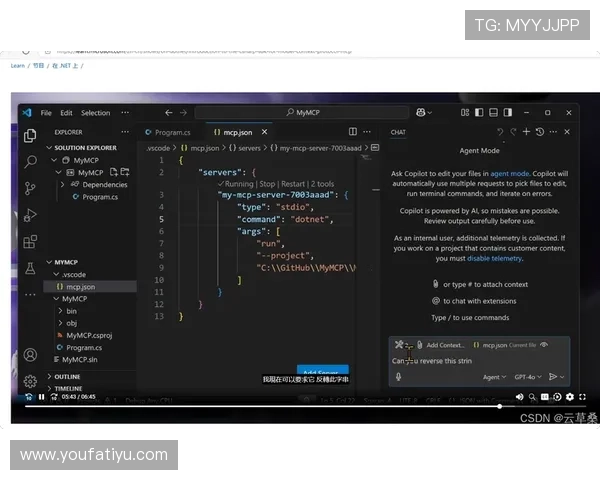Redo the last chat request
Image resolution: width=600 pixels, height=480 pixels.
click(x=513, y=132)
